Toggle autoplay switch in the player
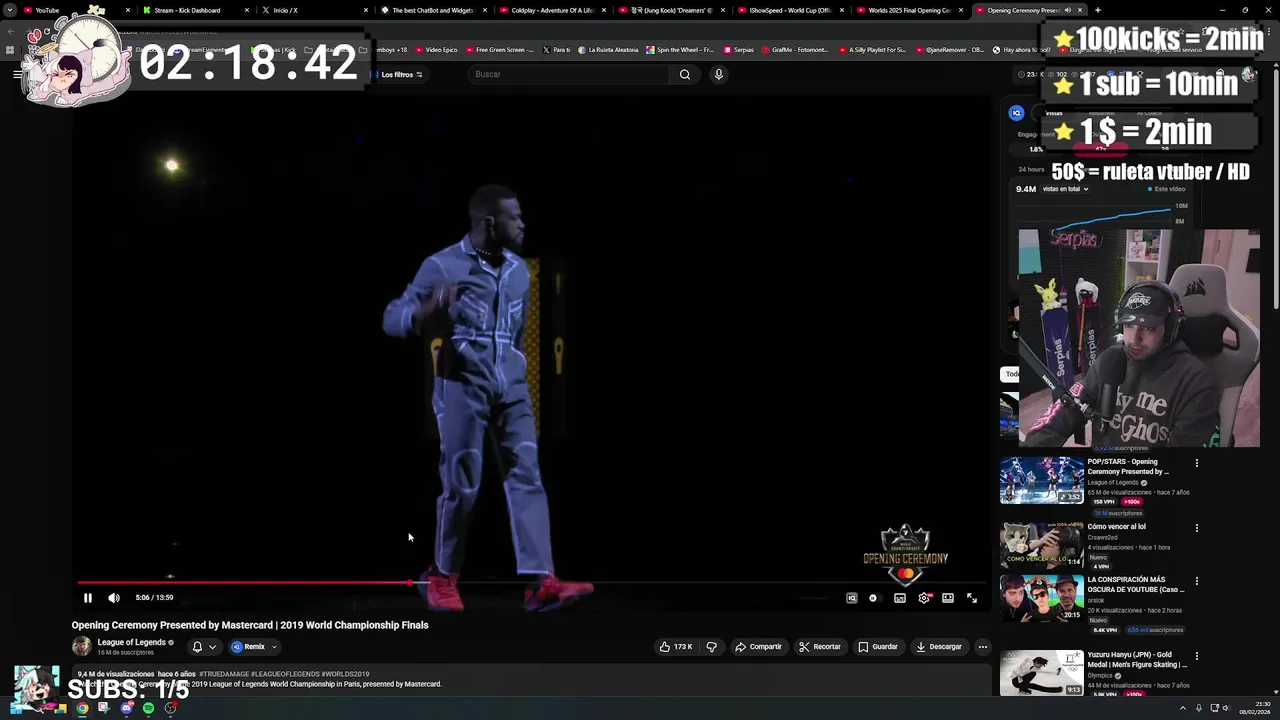 click(874, 598)
